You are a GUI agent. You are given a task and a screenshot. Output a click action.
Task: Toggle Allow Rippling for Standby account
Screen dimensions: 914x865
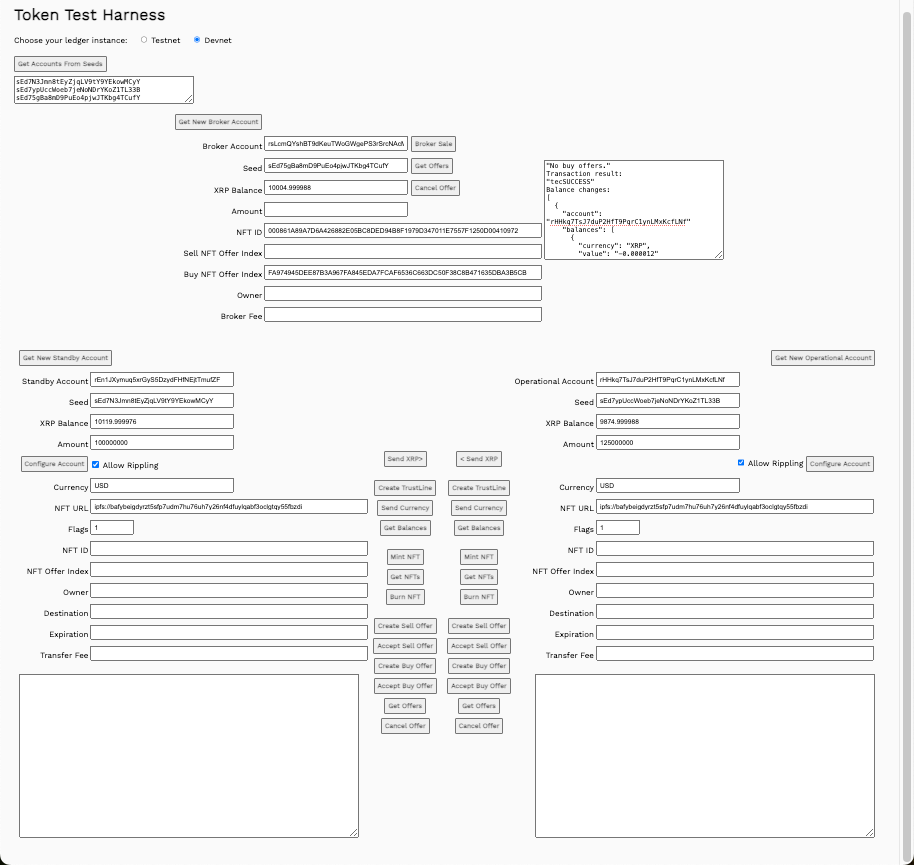96,464
